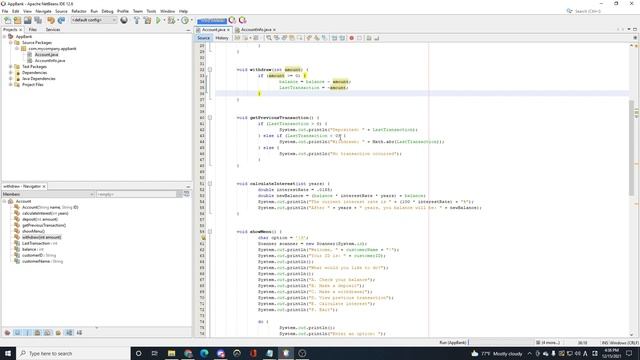Click the New Project toolbar icon
Viewport: 640px width, 360px height.
coord(18,20)
